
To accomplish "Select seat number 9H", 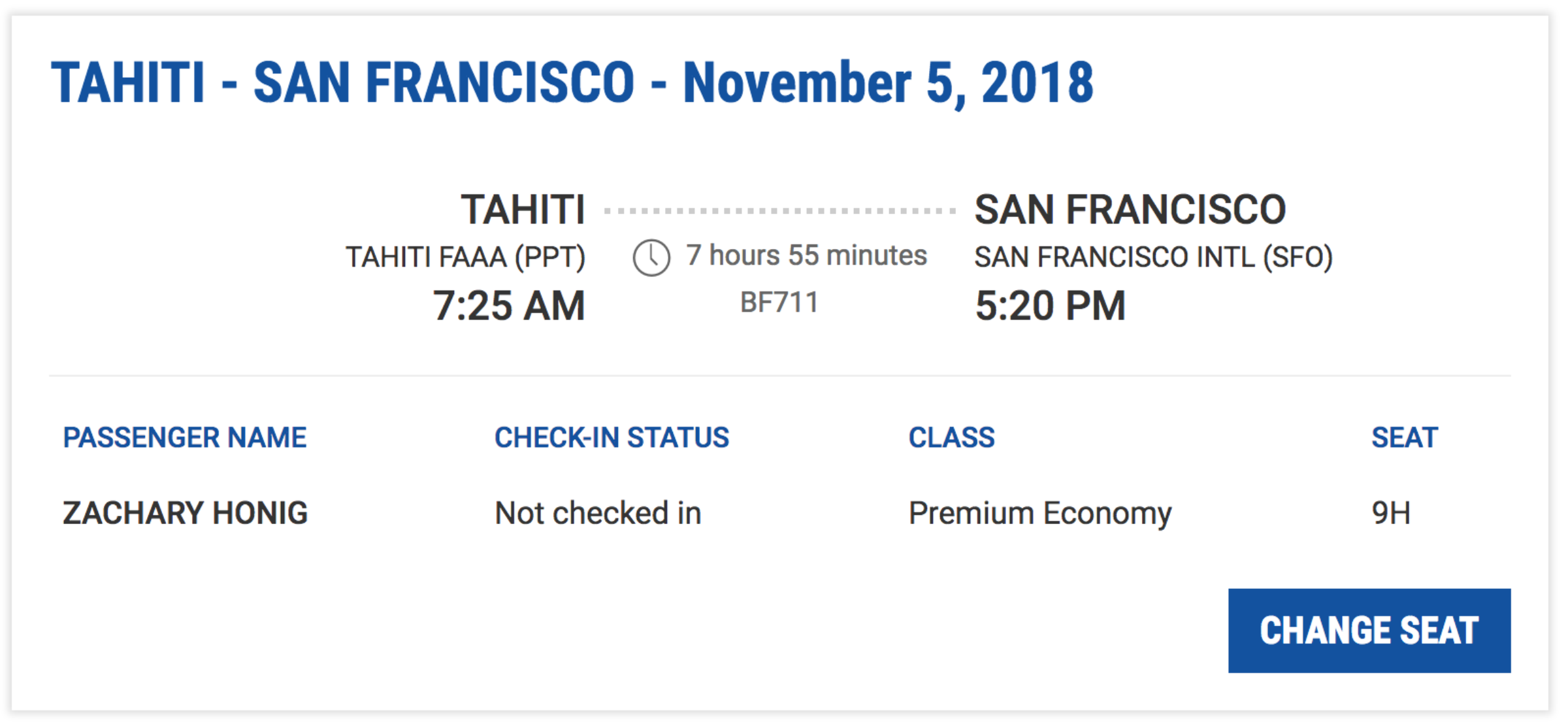I will [1391, 513].
